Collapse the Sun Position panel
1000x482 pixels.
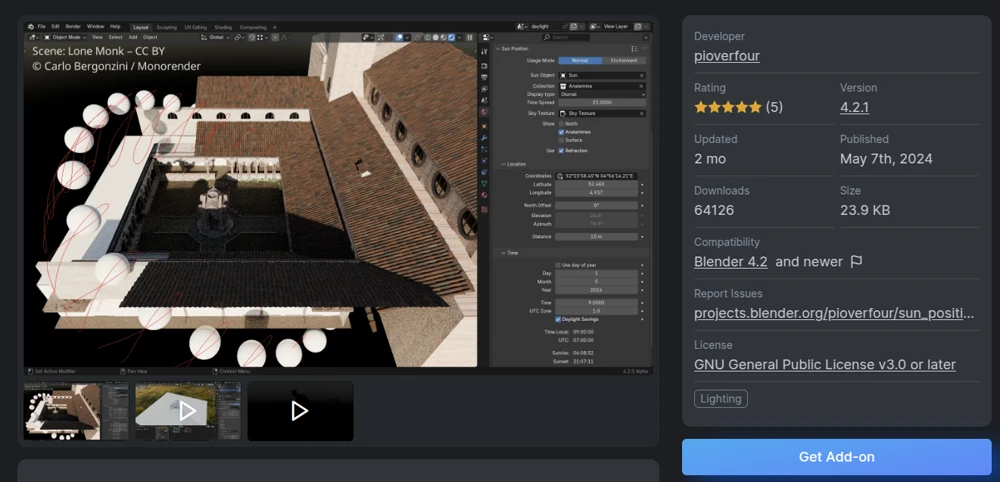498,48
